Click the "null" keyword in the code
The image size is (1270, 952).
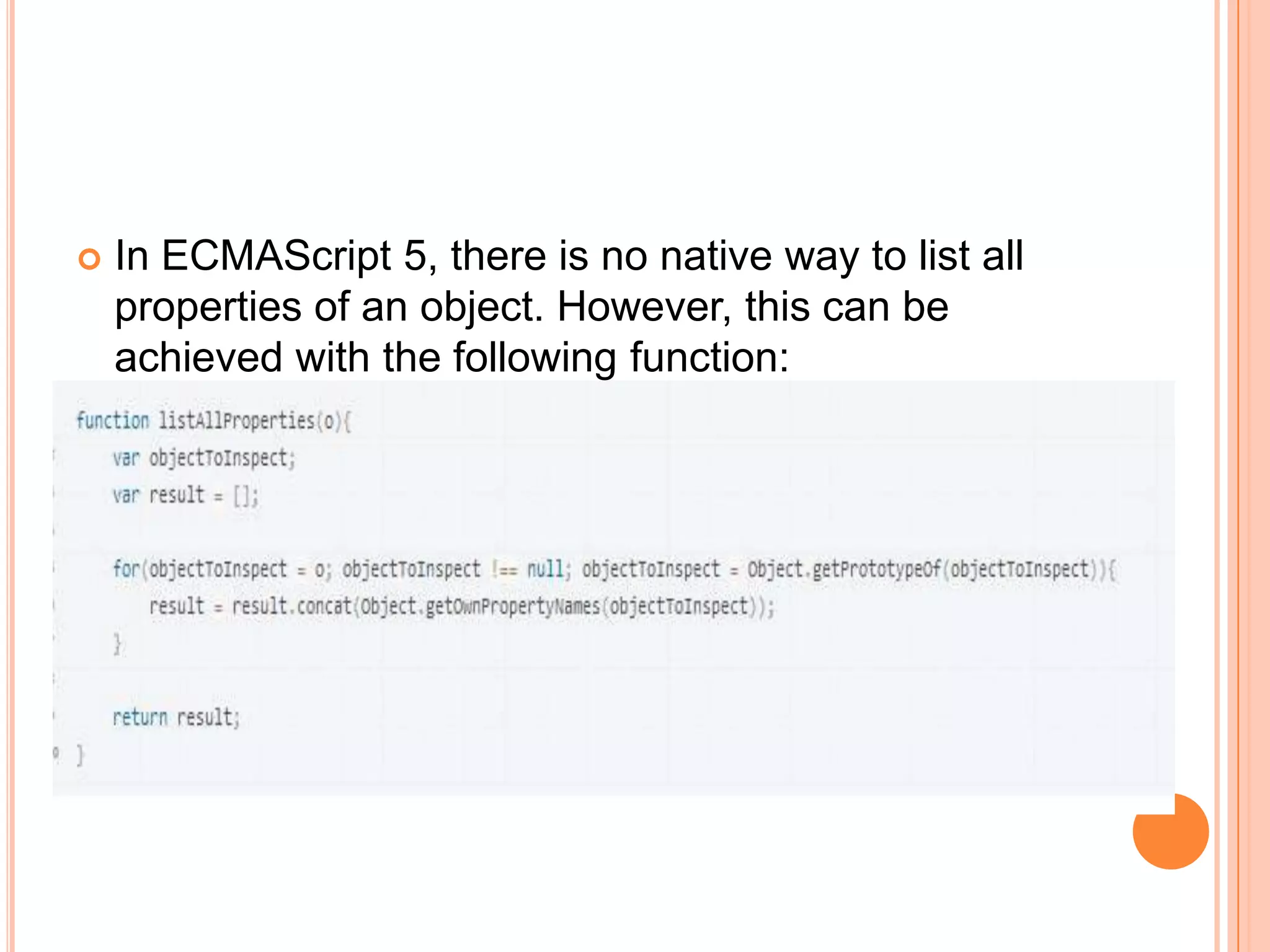[545, 569]
